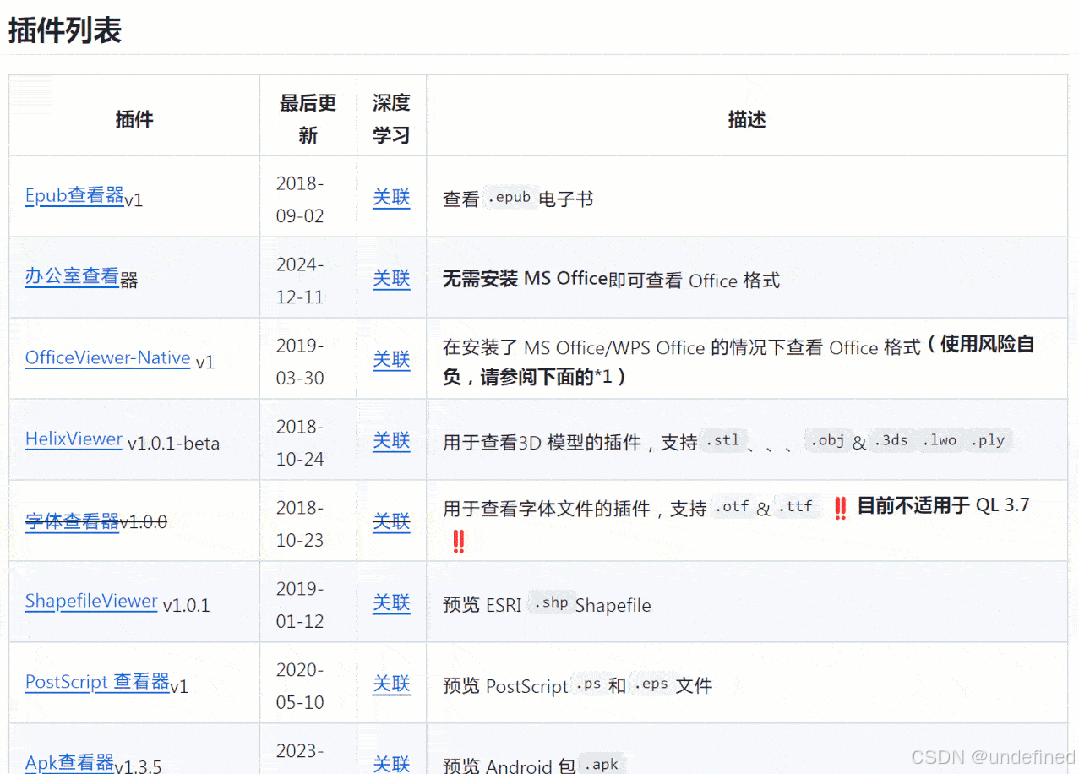Image resolution: width=1079 pixels, height=774 pixels.
Task: Open the 字体查看器 plugin link
Action: coord(70,521)
